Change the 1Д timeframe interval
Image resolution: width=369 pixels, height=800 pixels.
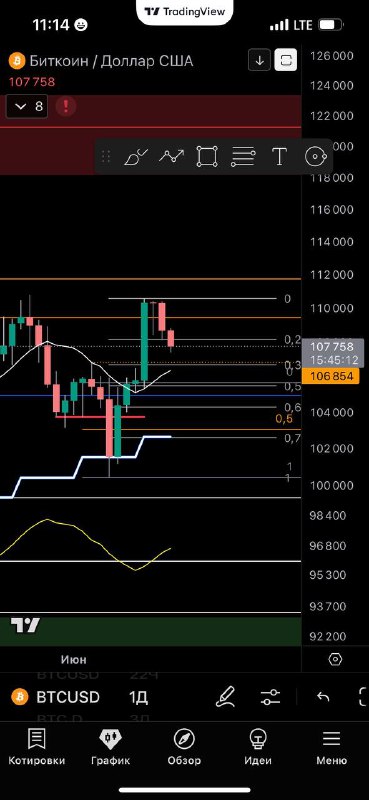pyautogui.click(x=138, y=697)
